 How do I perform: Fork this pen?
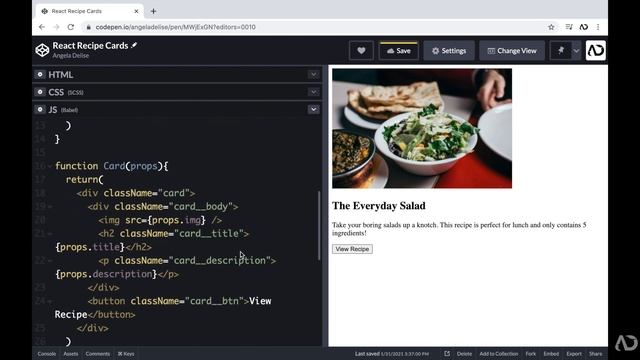[x=531, y=354]
